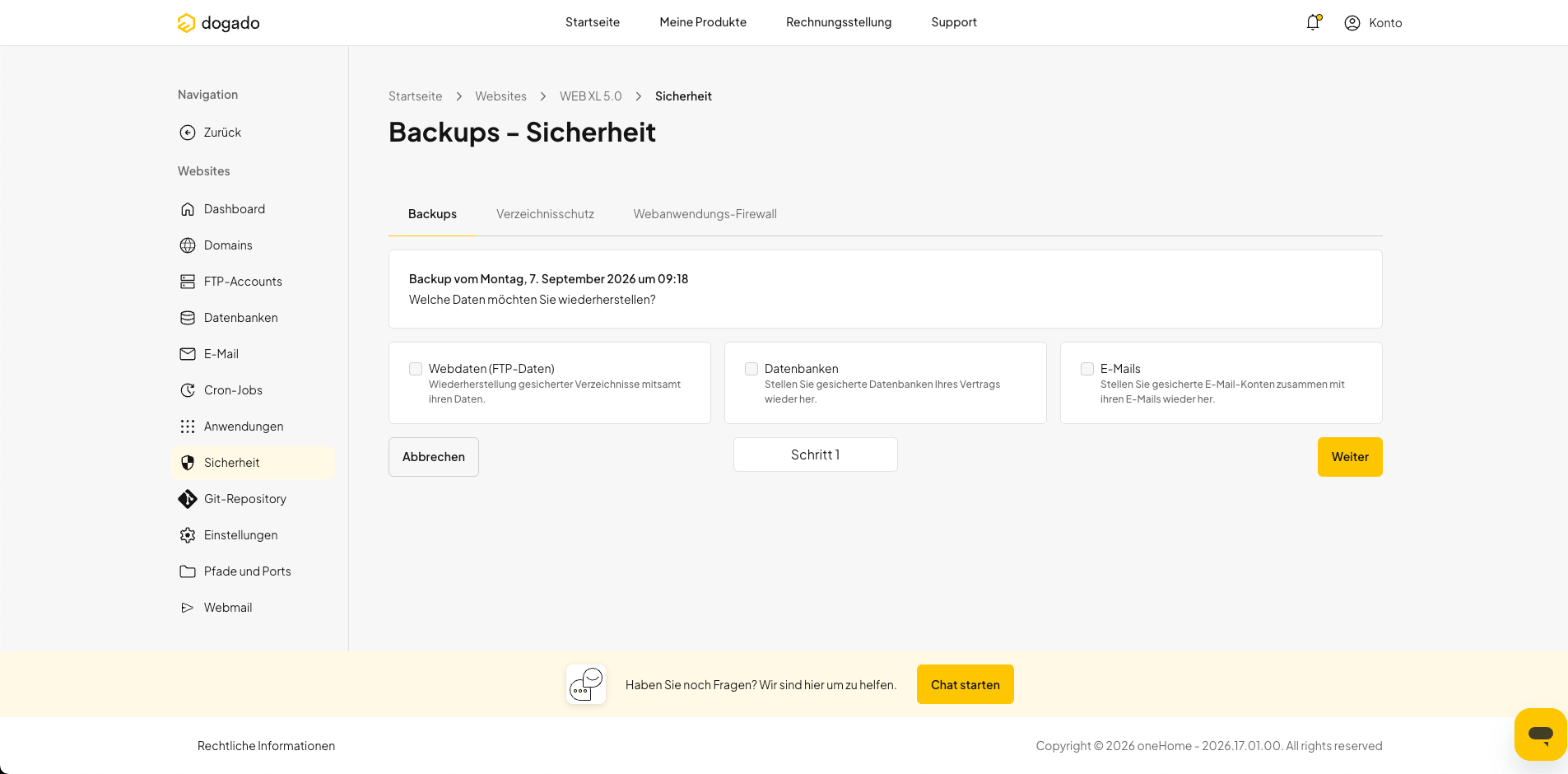Click the Cron-Jobs clock icon
1568x774 pixels.
click(x=188, y=390)
